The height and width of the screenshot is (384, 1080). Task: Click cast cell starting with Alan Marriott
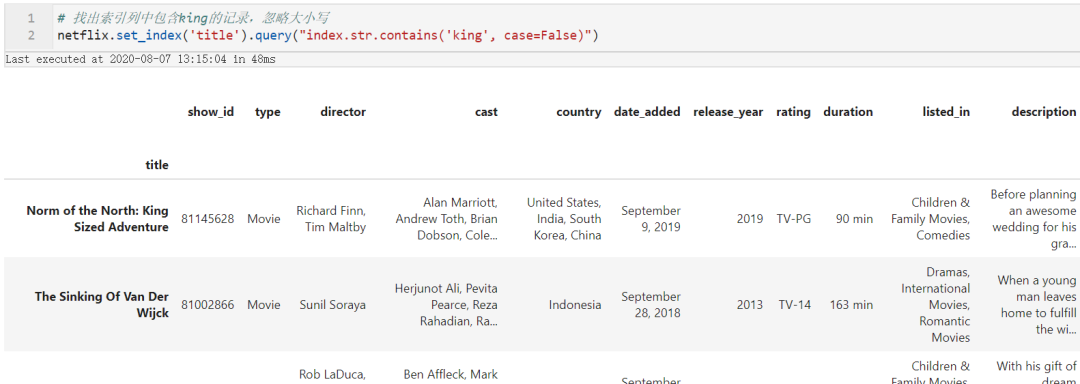446,219
